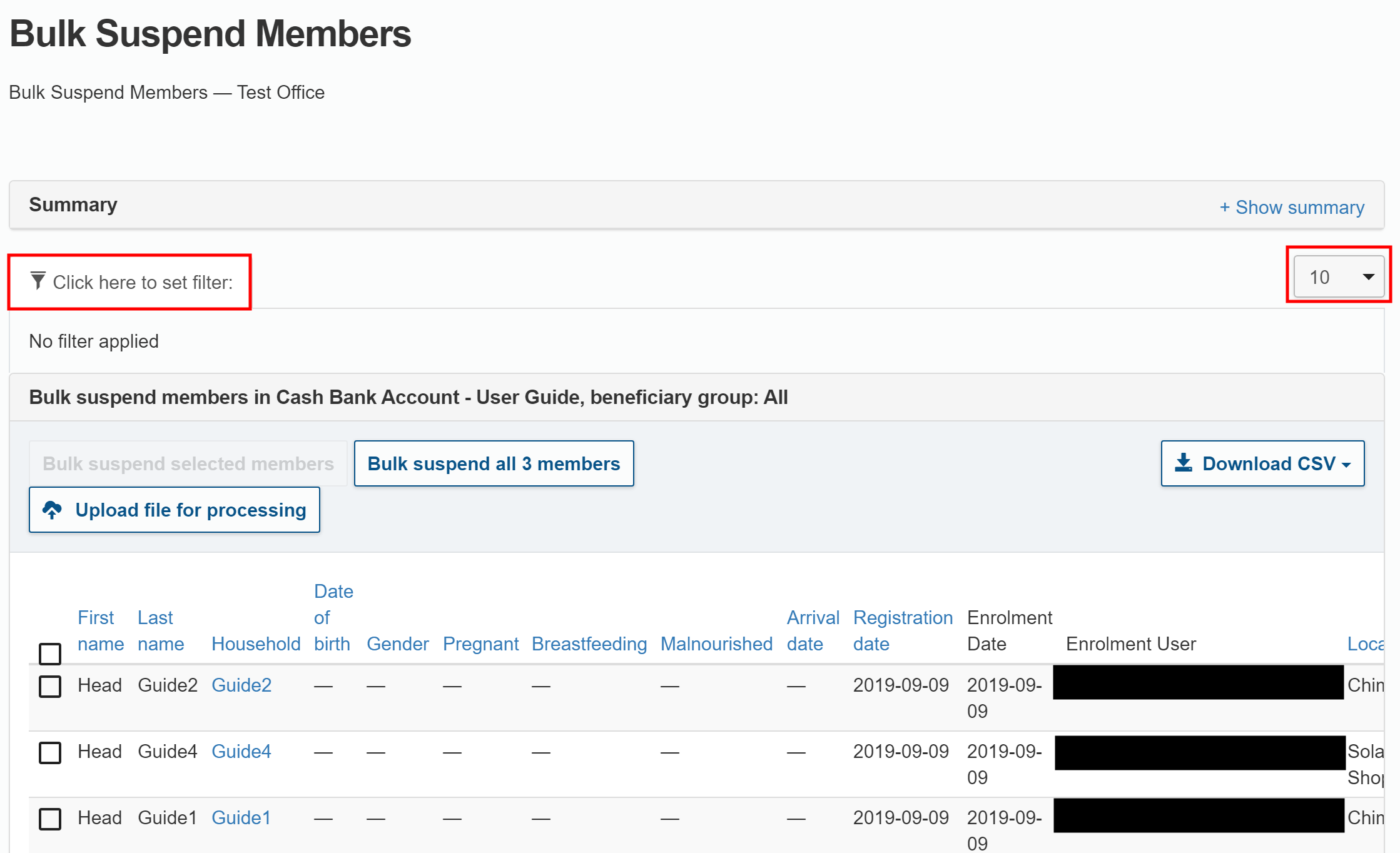Tick the checkbox for Guide1 row

(50, 819)
